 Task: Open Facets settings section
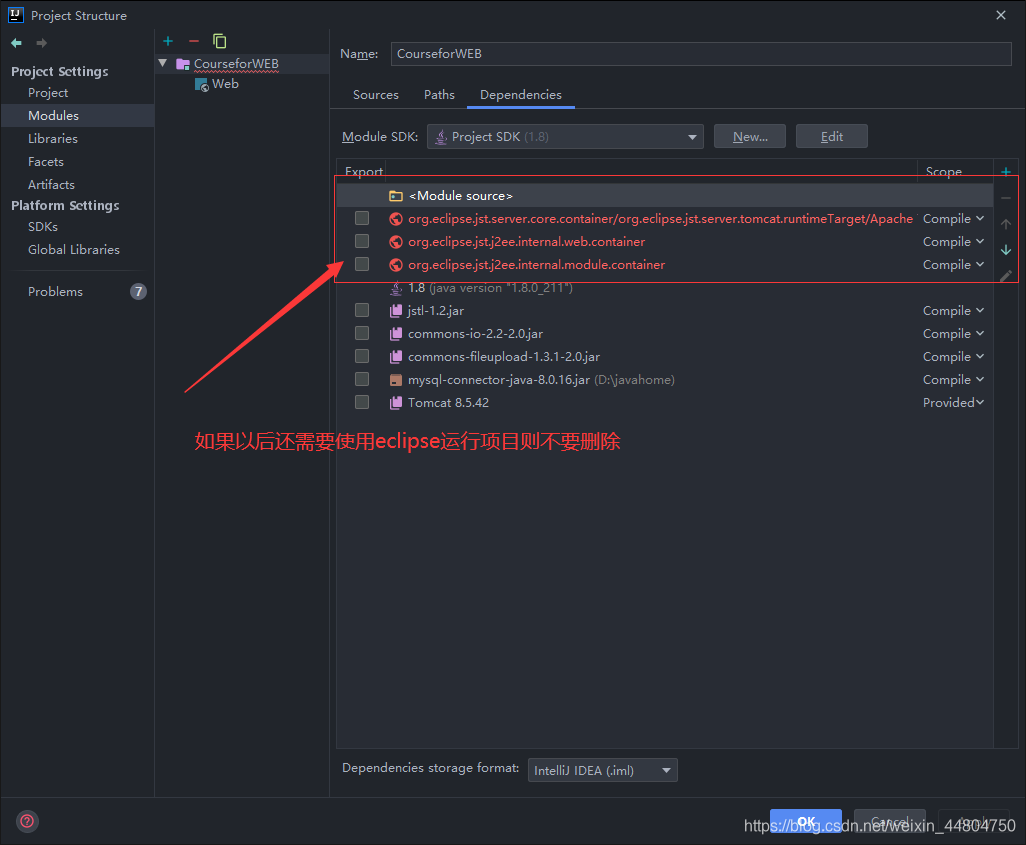tap(46, 162)
